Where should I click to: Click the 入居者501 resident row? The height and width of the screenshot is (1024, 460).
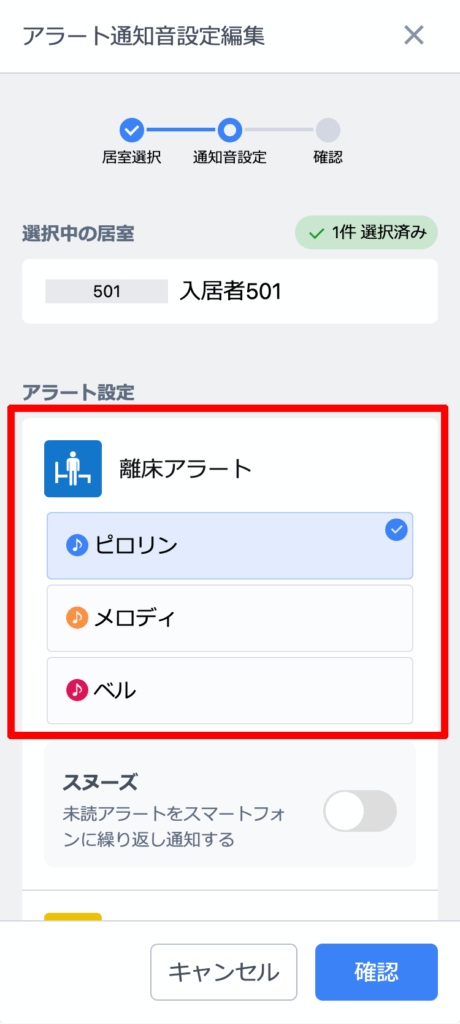(230, 291)
